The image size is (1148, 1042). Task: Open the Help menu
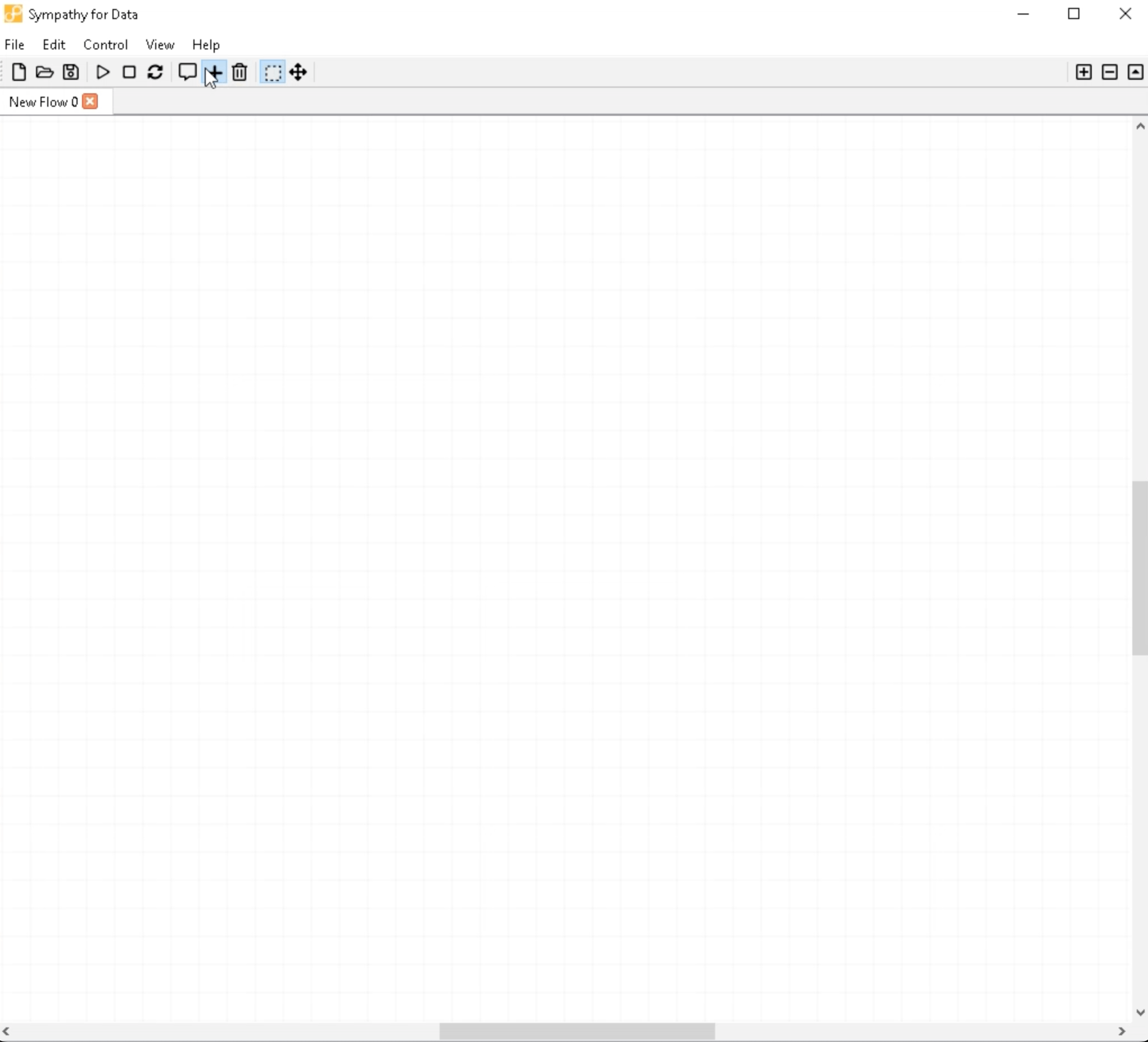[x=206, y=44]
